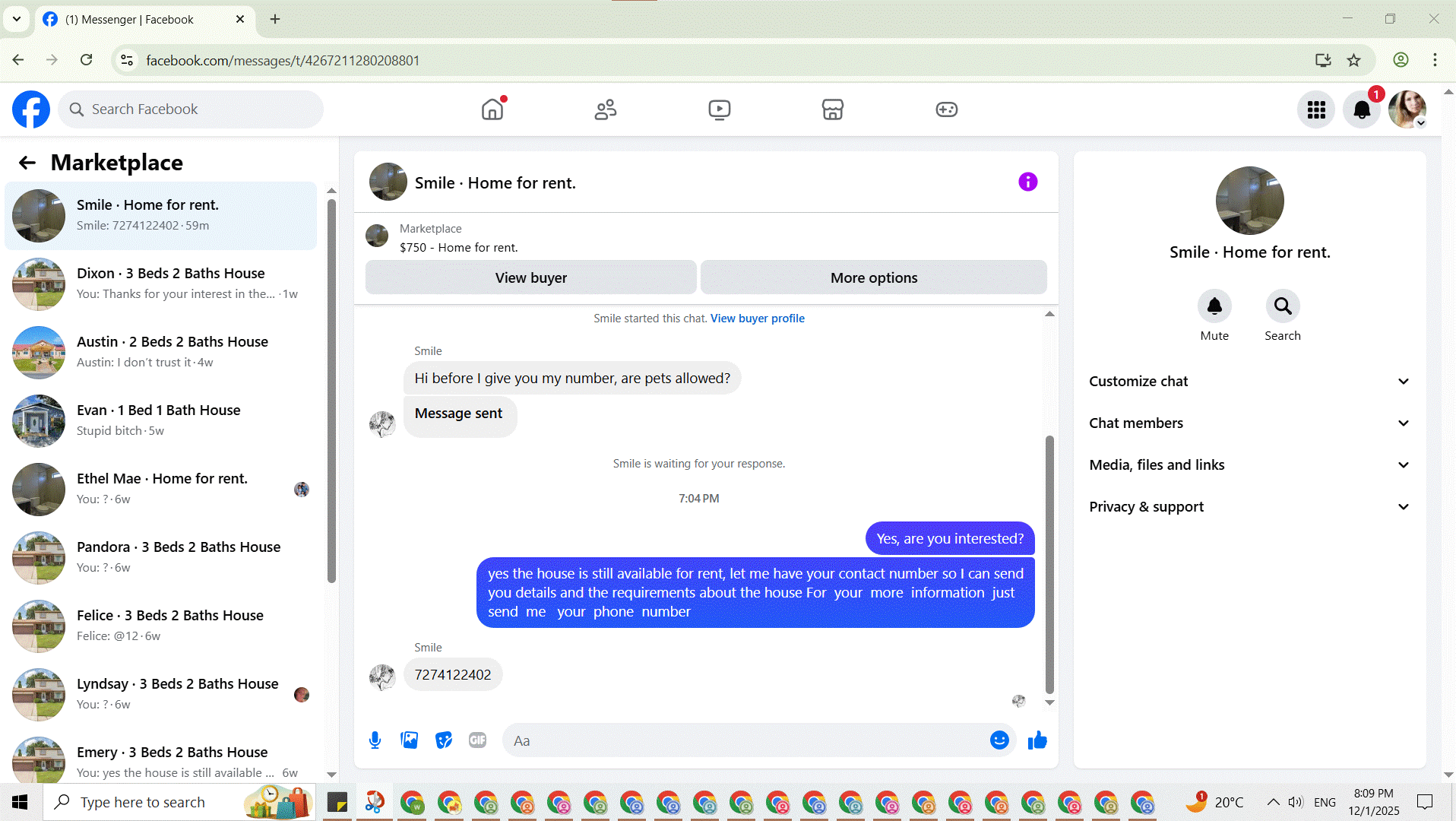Viewport: 1456px width, 821px height.
Task: Open the grid Menu icon
Action: pyautogui.click(x=1316, y=109)
